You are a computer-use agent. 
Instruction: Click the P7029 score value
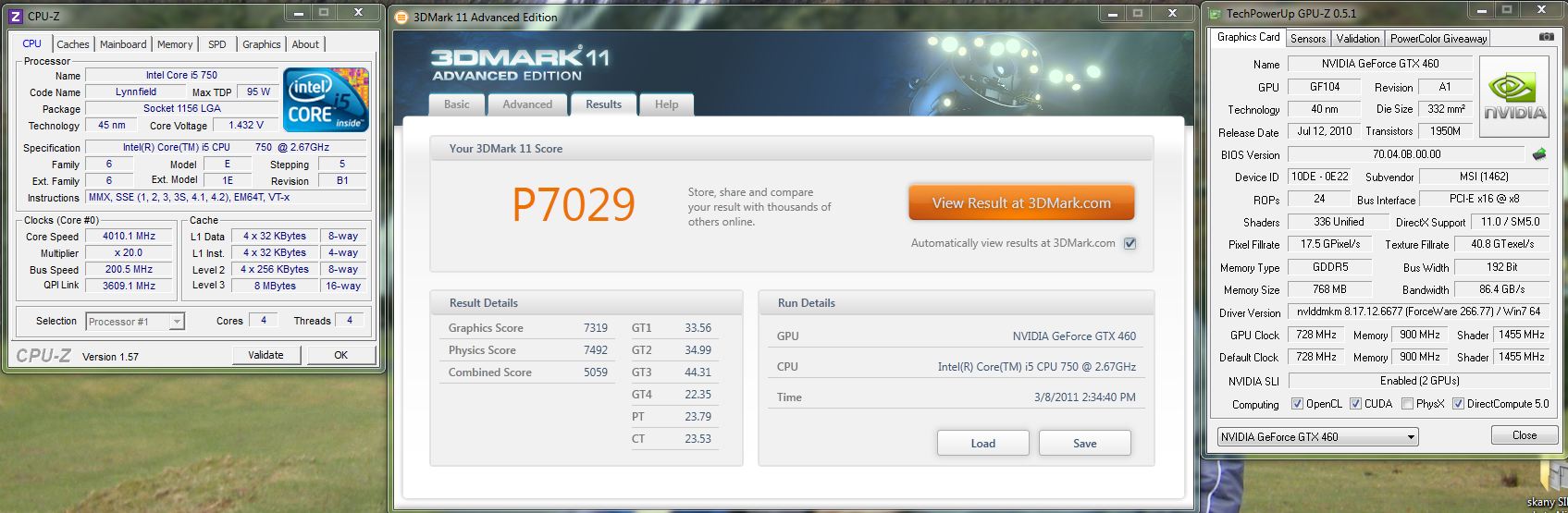[x=574, y=205]
